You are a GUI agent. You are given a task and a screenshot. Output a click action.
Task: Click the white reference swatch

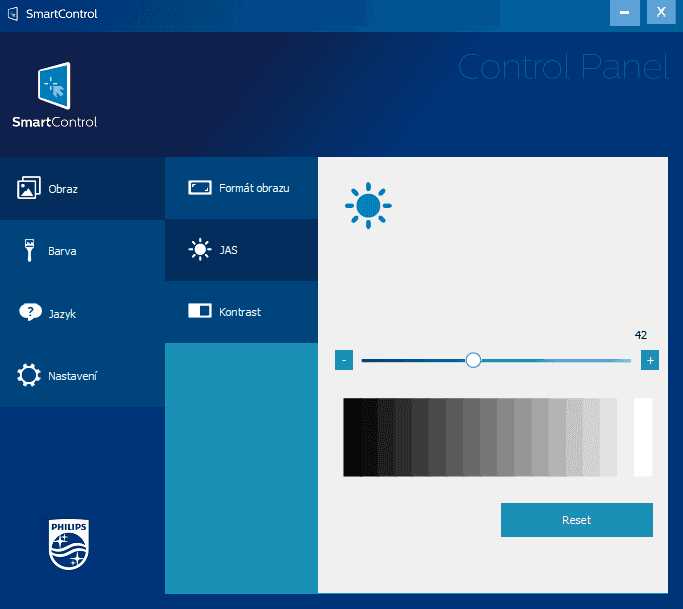pyautogui.click(x=643, y=437)
